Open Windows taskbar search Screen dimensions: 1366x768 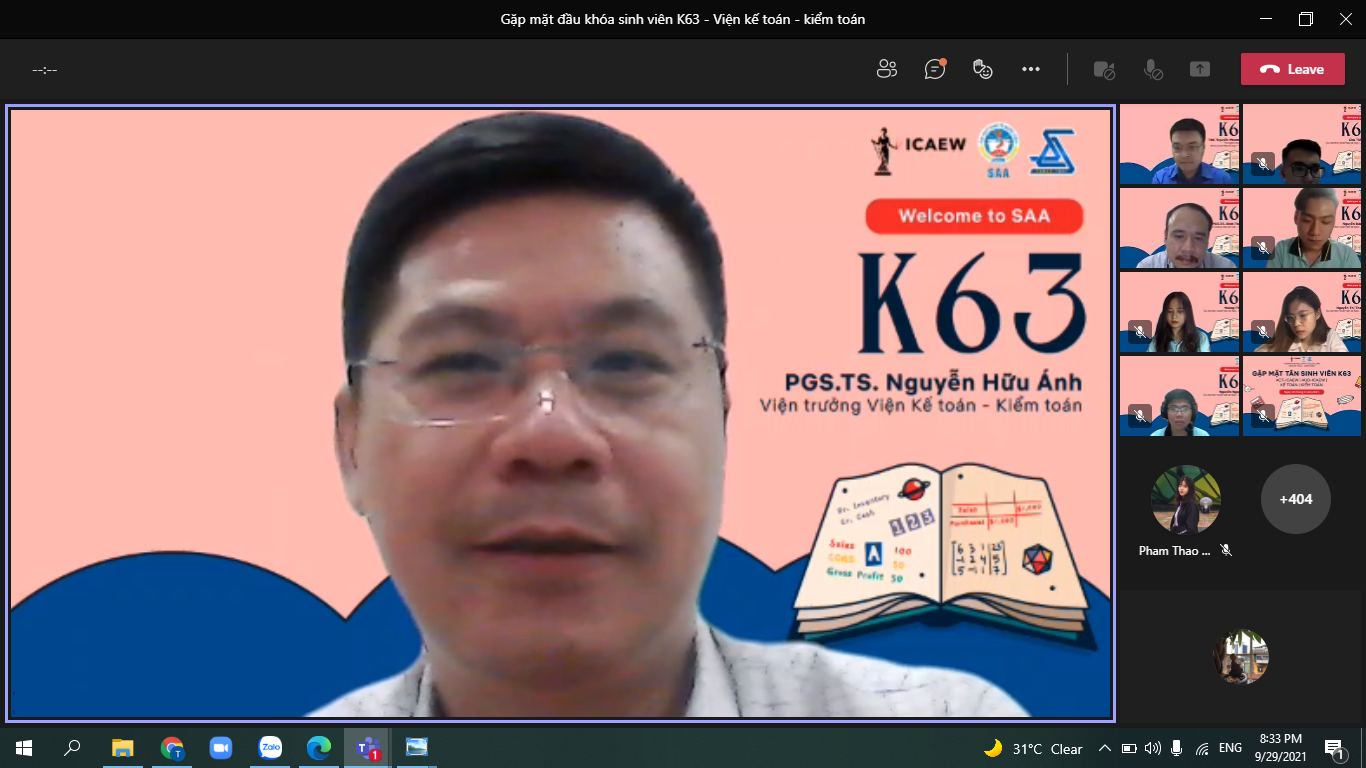coord(72,747)
